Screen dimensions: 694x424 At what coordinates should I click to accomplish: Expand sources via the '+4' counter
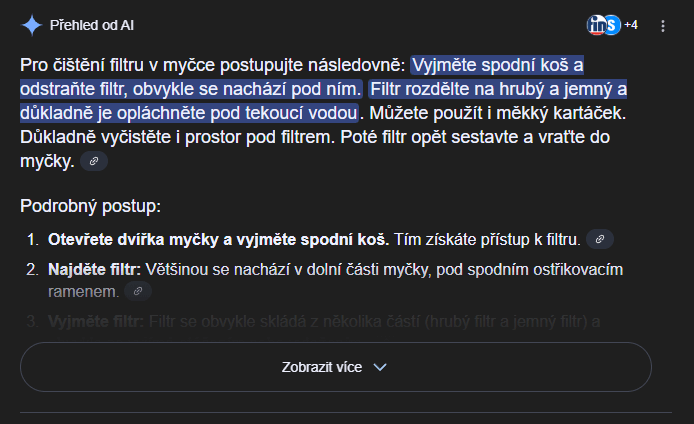tap(631, 25)
